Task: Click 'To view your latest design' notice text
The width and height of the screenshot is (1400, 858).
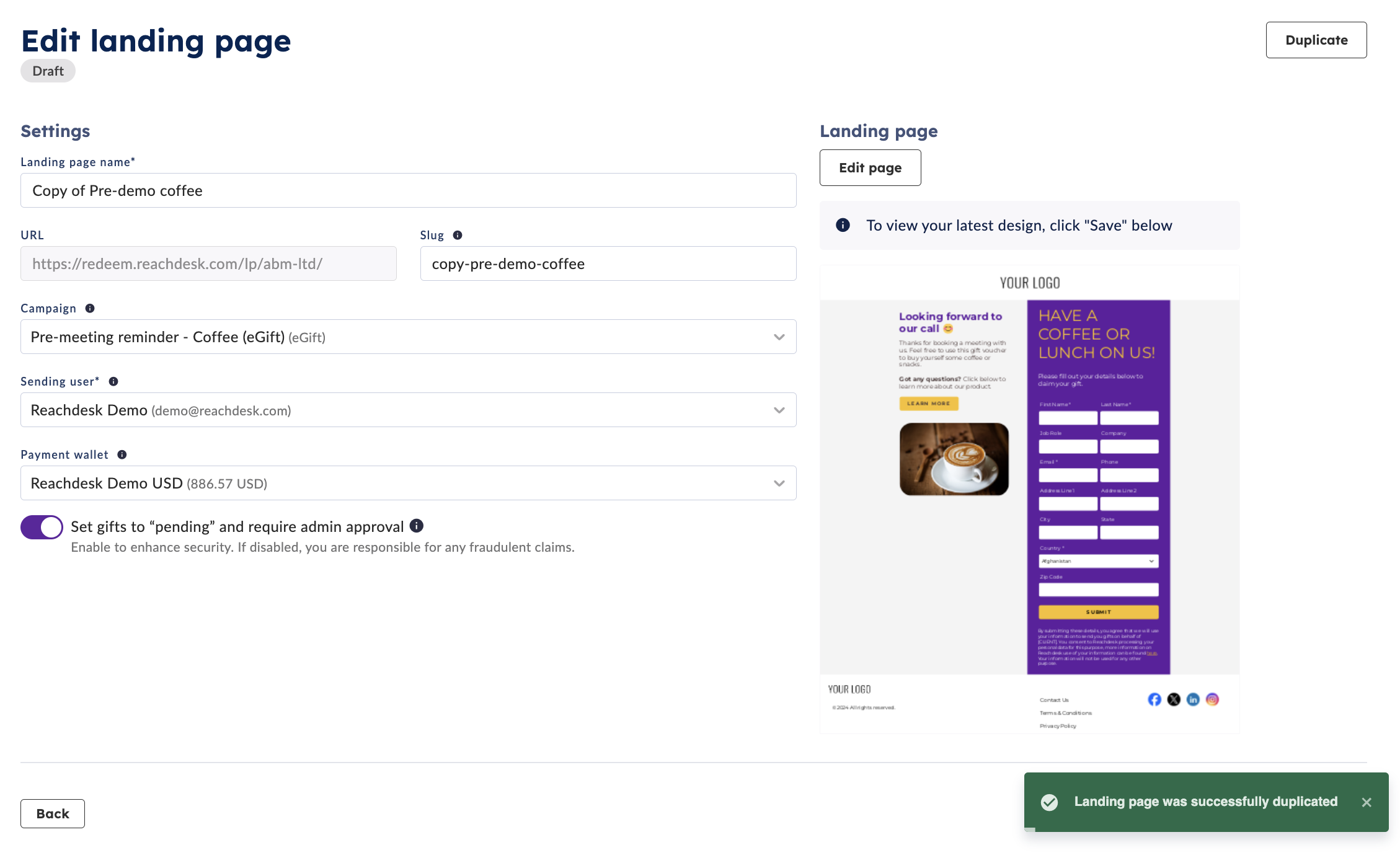Action: point(1019,225)
